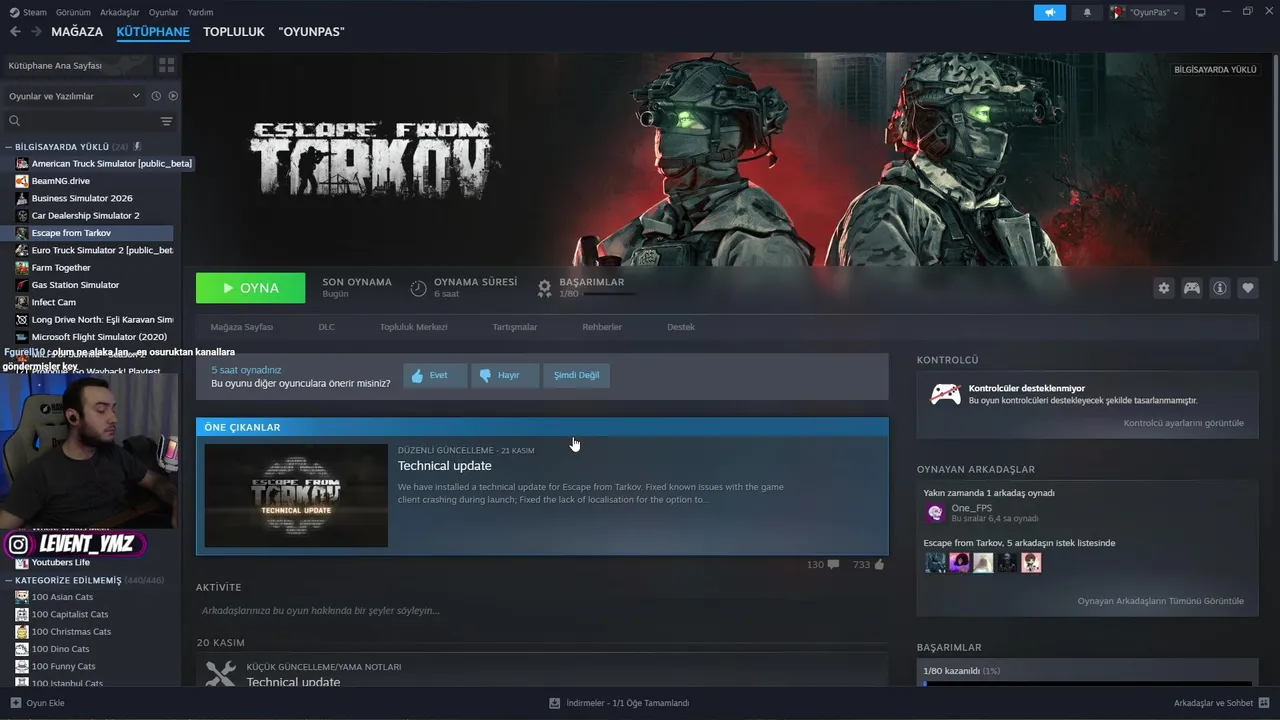Answer Hayır to the recommendation
Screen dimensions: 1280x720
pos(505,375)
